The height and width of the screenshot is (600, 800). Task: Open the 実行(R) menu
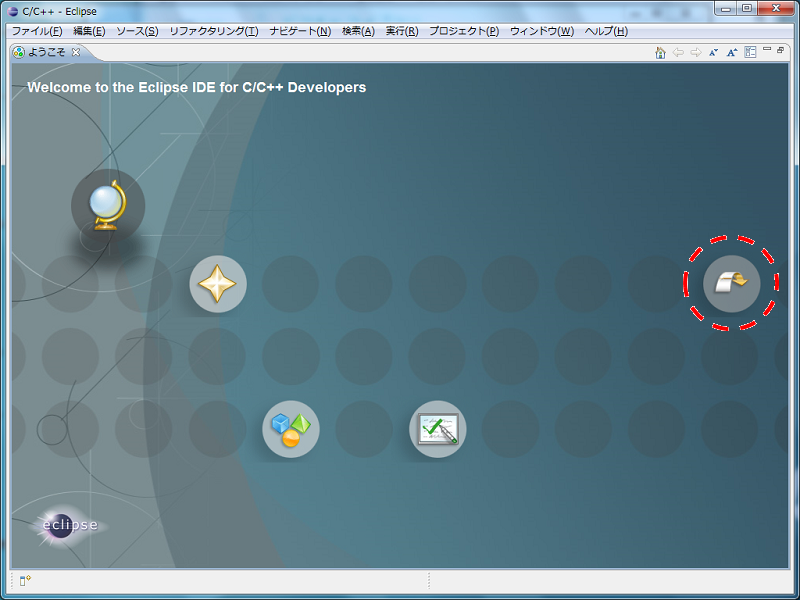click(402, 31)
